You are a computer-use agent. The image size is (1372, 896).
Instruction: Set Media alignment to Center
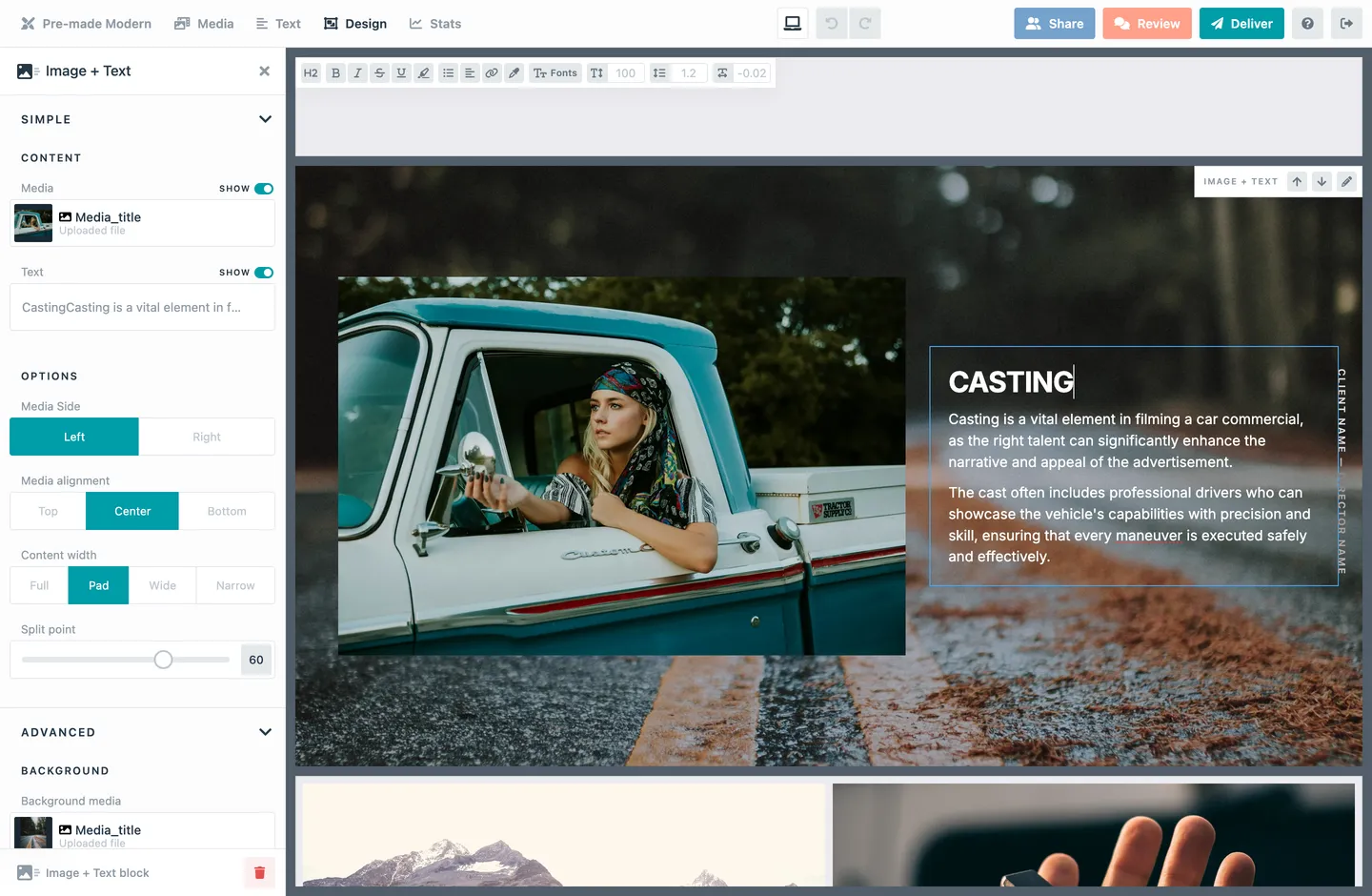click(x=132, y=511)
